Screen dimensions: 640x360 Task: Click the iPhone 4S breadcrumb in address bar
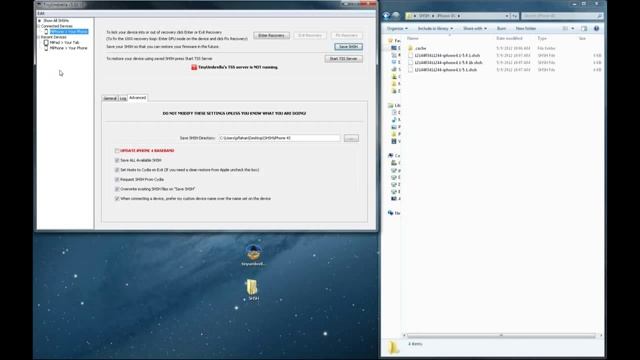click(x=447, y=16)
